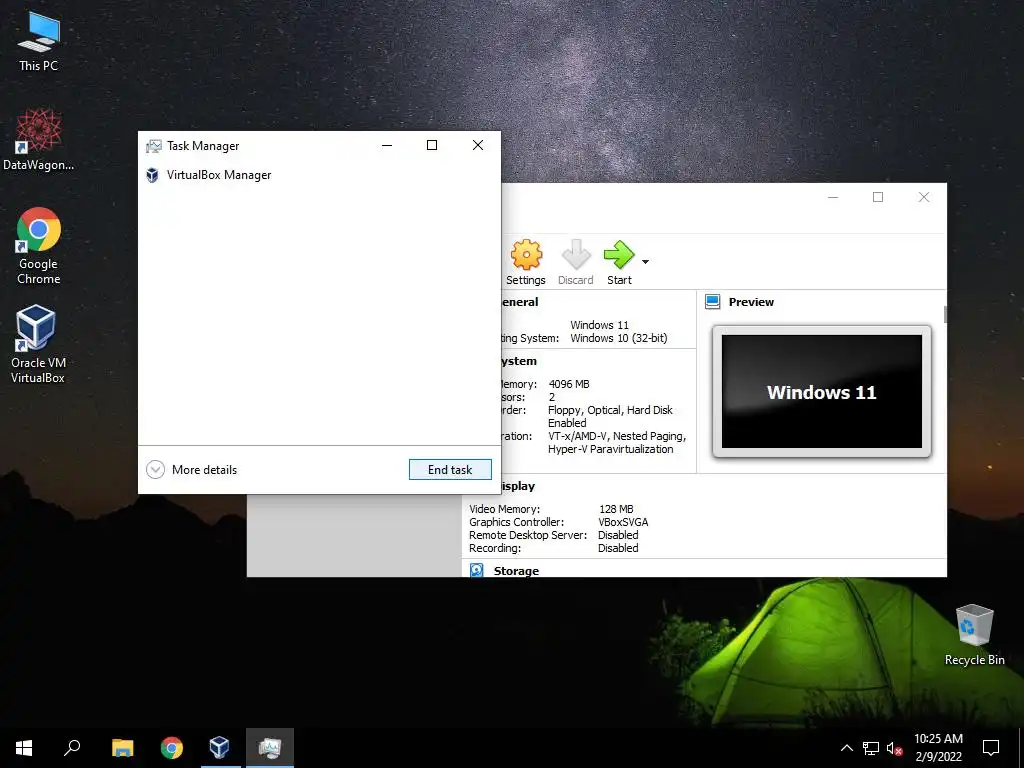Click the Display section header
Image resolution: width=1024 pixels, height=768 pixels.
(519, 486)
